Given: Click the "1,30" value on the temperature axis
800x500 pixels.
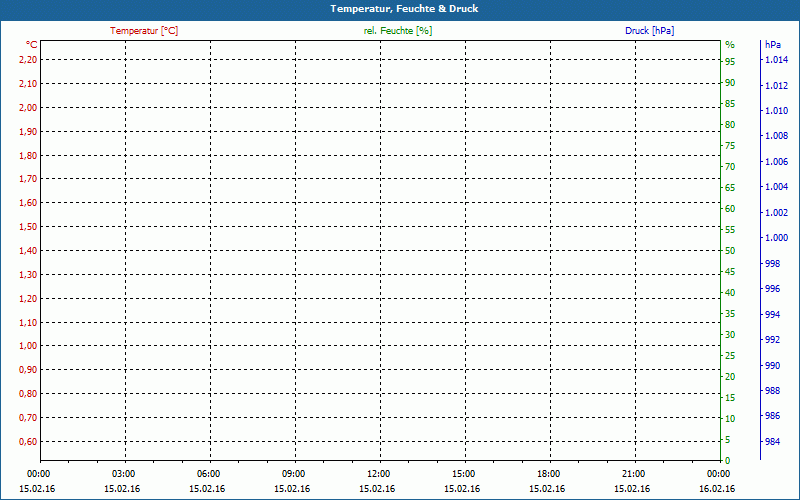Looking at the screenshot, I should 28,274.
